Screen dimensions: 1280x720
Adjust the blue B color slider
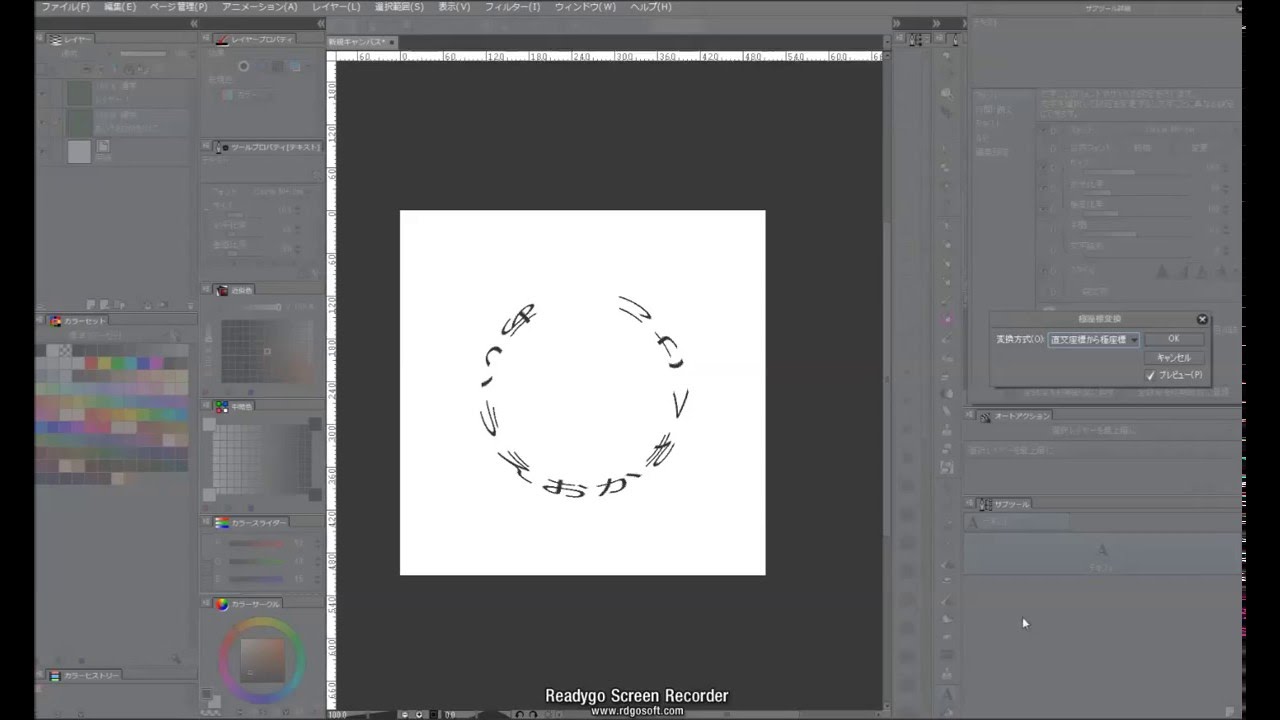coord(256,578)
